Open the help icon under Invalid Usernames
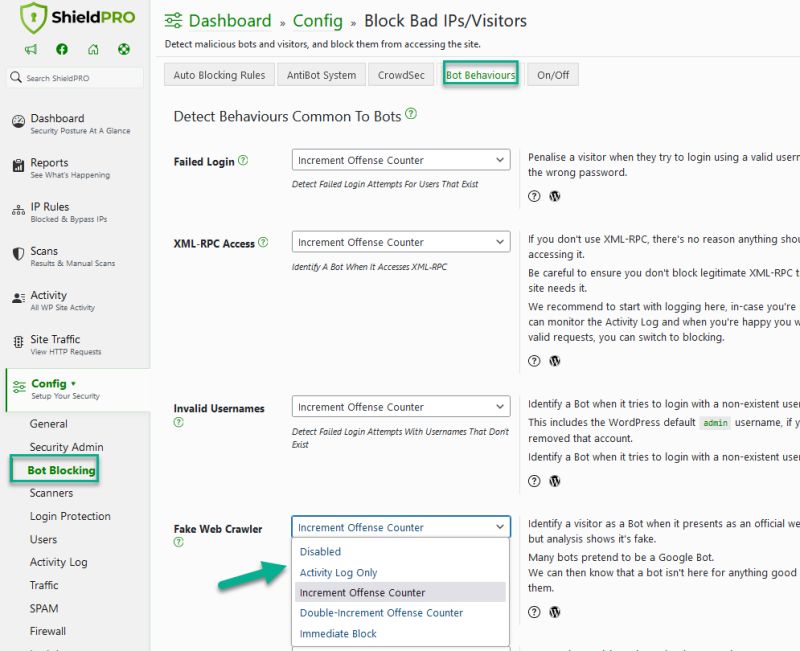This screenshot has width=800, height=651. (x=179, y=422)
